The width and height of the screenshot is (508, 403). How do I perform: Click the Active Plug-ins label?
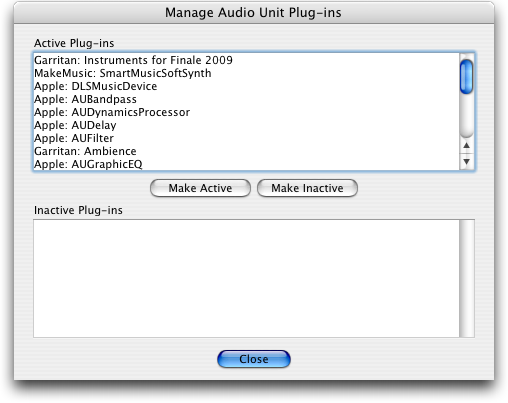[74, 43]
